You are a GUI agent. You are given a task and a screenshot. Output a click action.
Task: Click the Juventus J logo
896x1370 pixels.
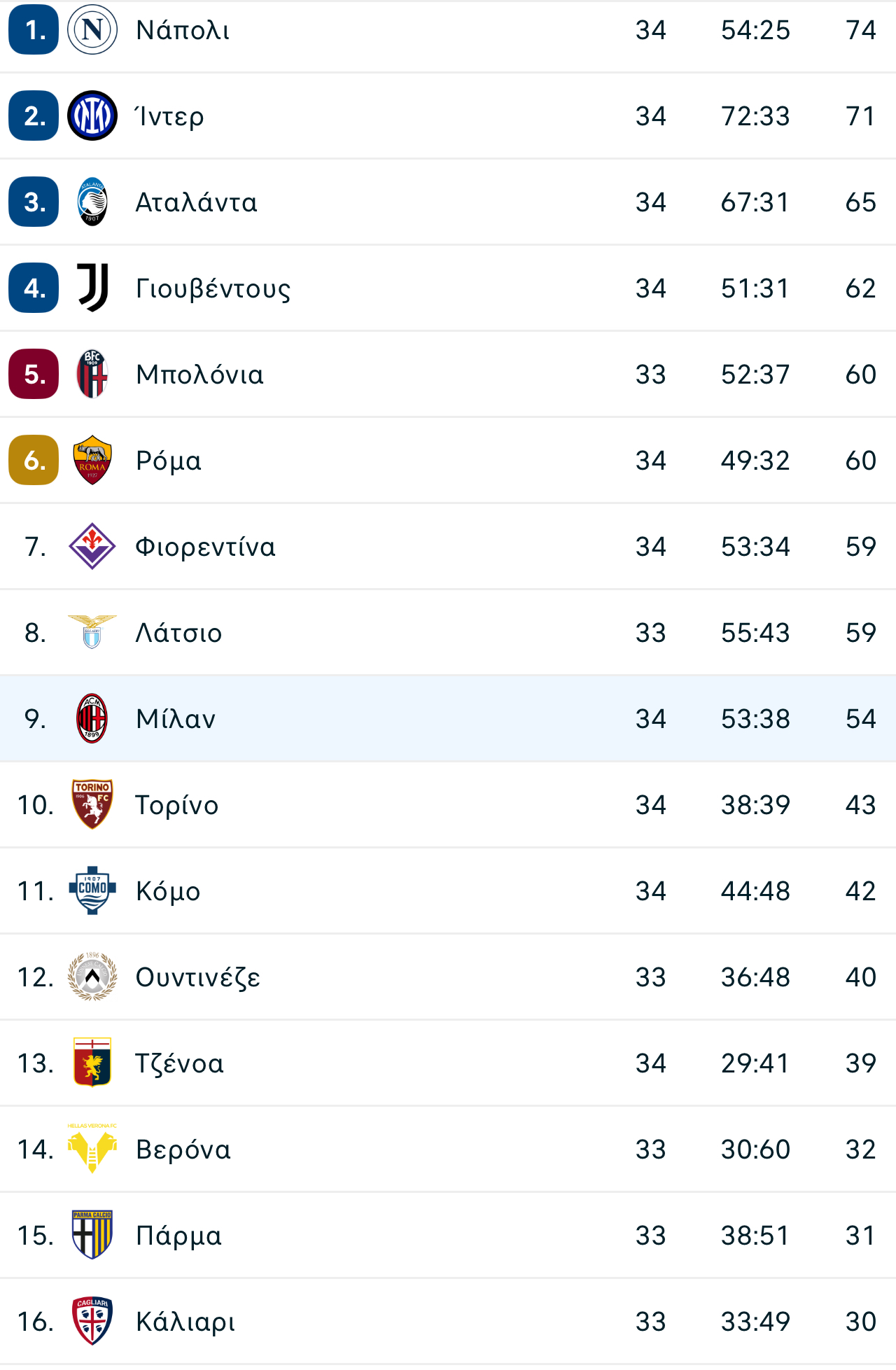click(x=92, y=288)
